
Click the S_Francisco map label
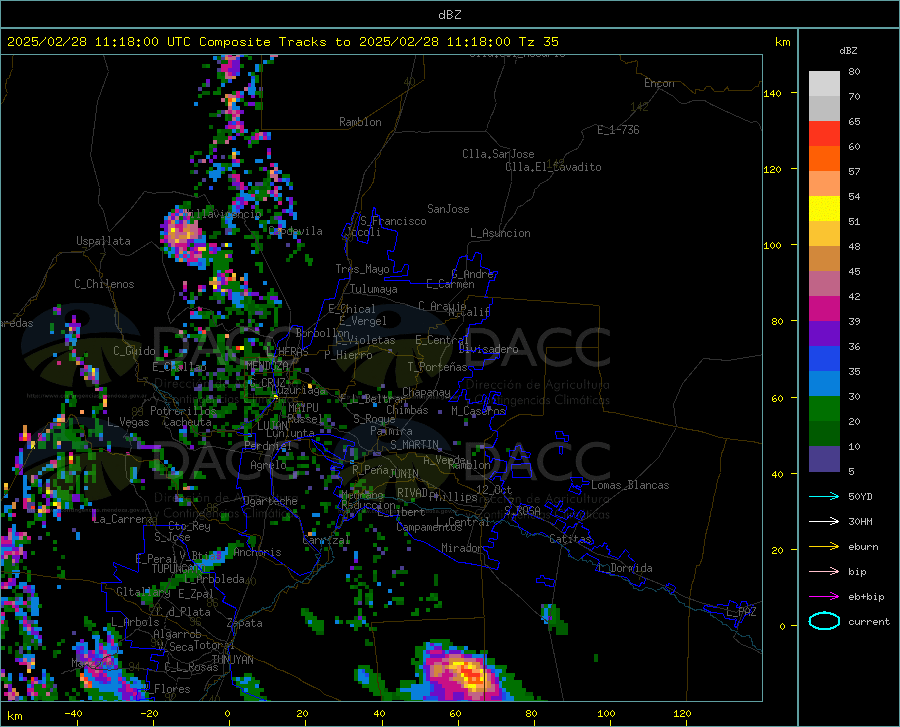point(393,221)
